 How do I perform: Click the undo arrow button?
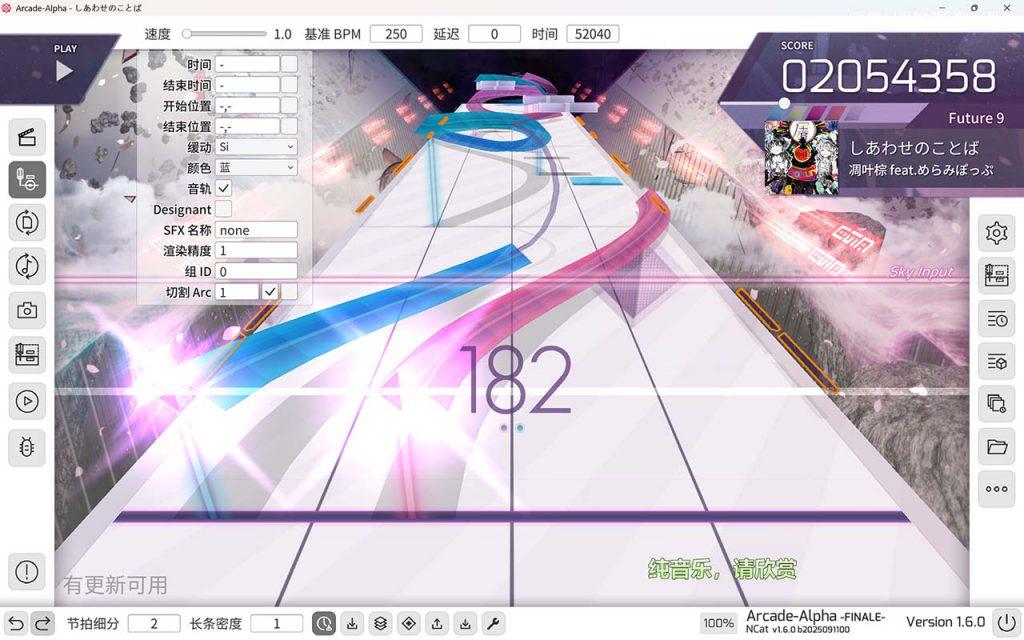tap(15, 624)
